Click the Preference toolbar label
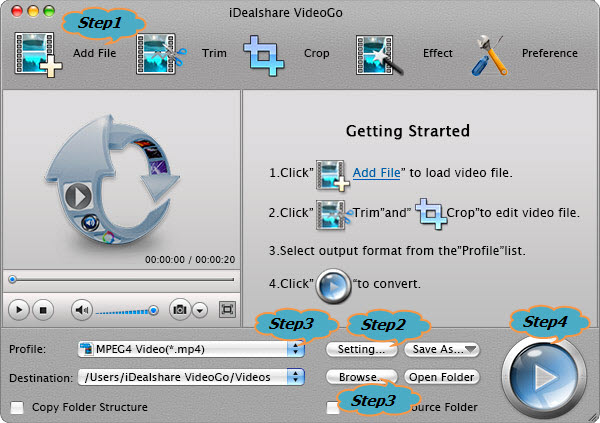This screenshot has height=423, width=600. click(550, 53)
